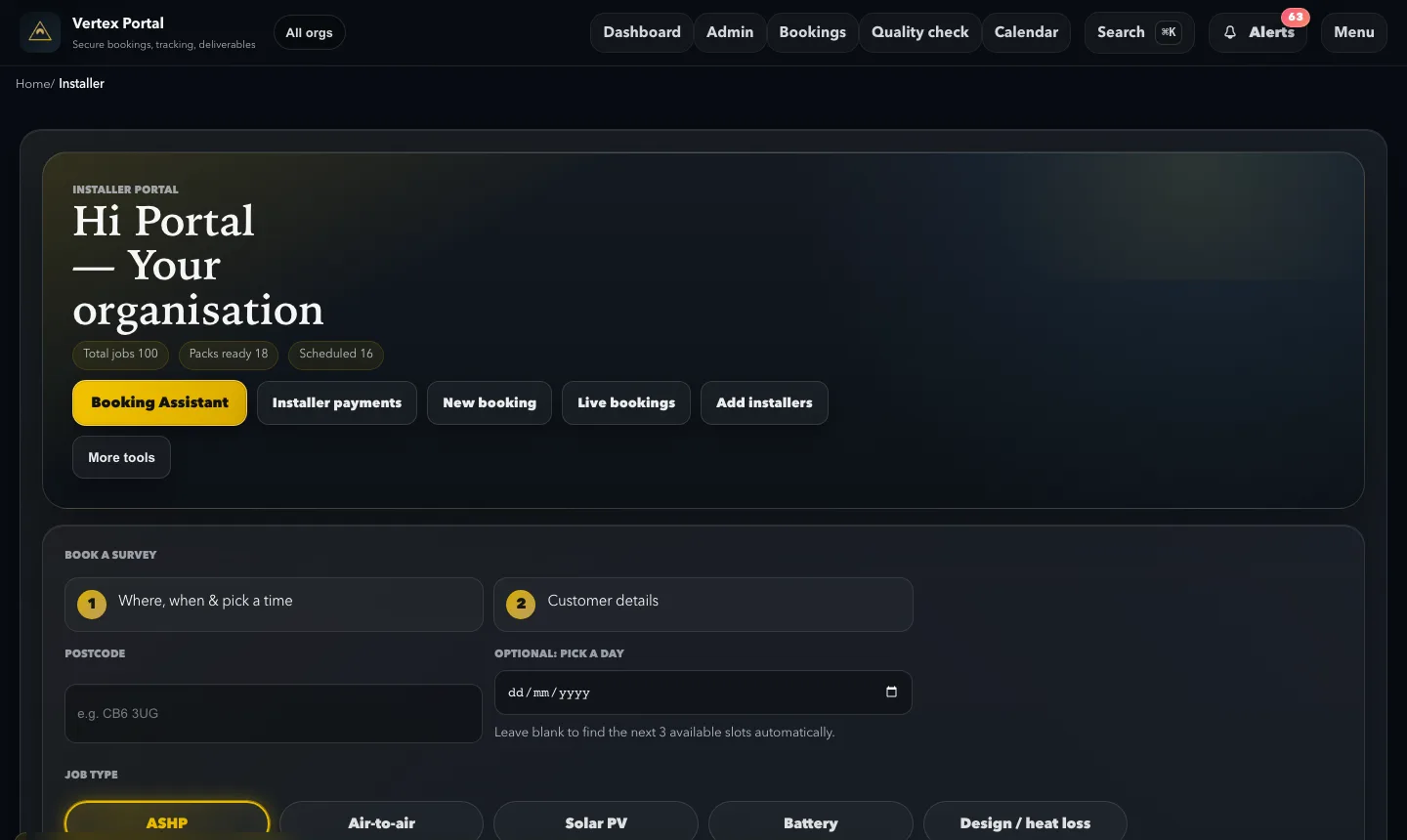The height and width of the screenshot is (840, 1407).
Task: Focus the Postcode input field
Action: point(274,713)
